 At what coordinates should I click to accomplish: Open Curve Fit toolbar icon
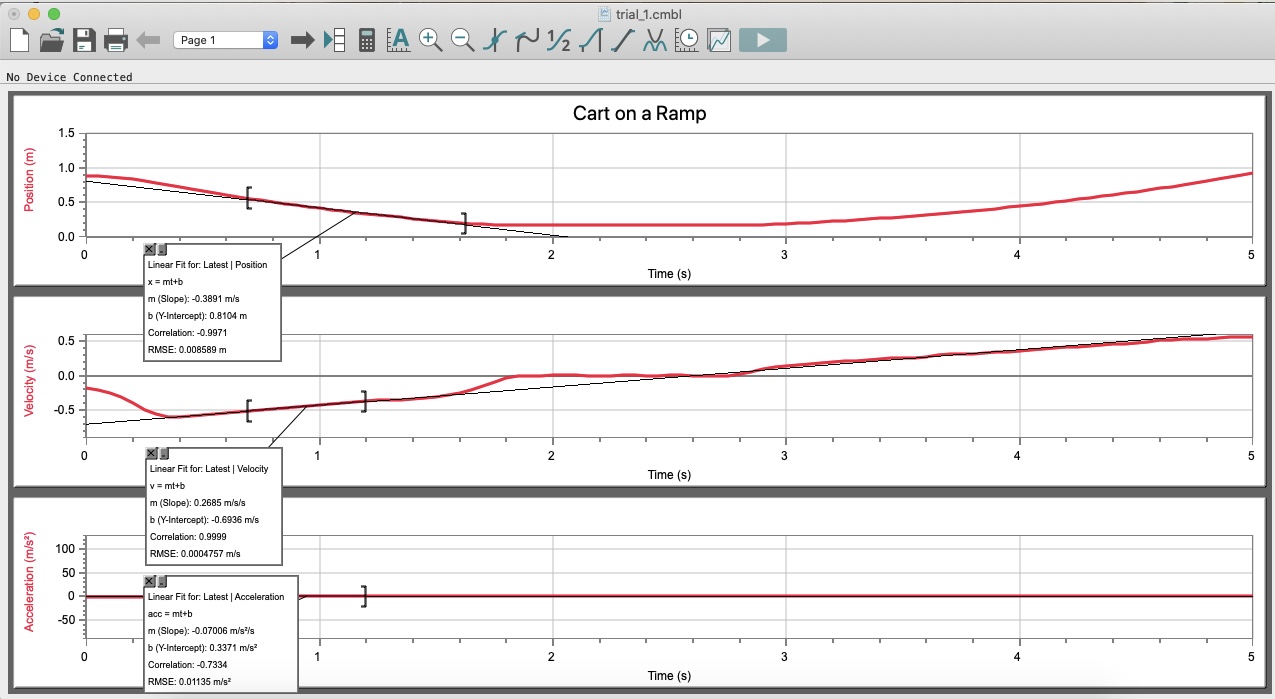pos(655,40)
